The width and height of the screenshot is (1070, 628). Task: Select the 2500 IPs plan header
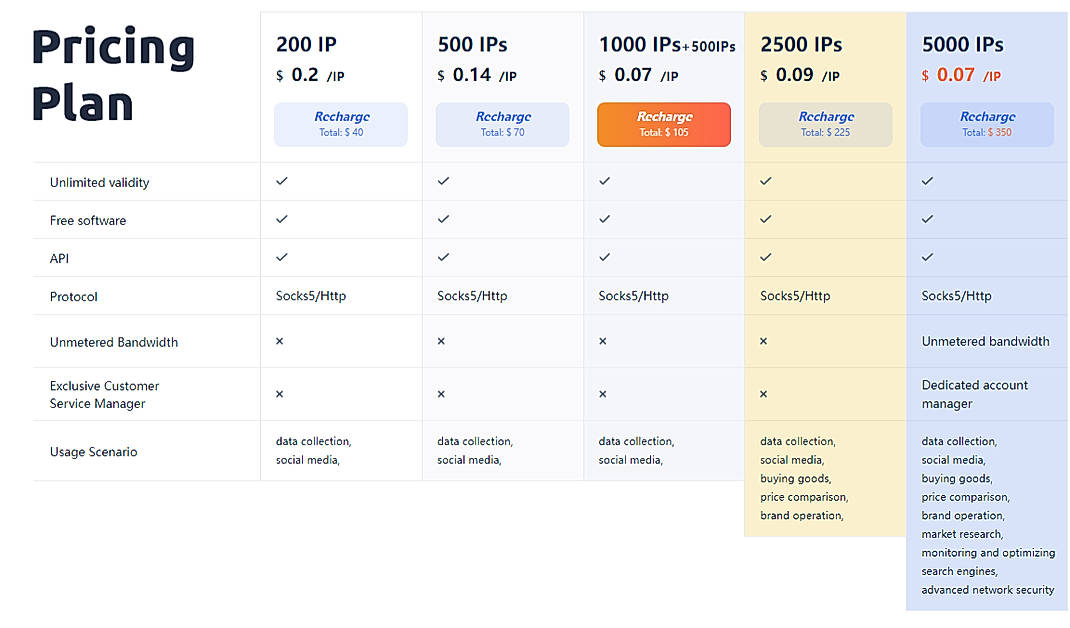(x=800, y=44)
